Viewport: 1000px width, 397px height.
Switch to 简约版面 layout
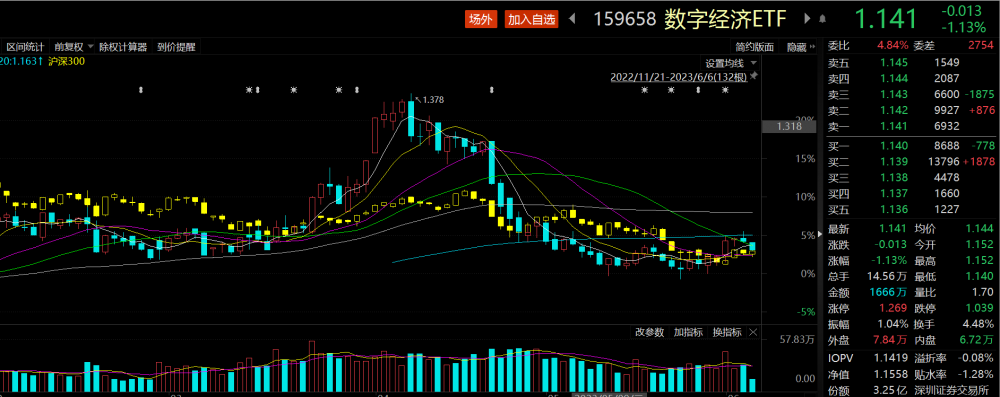tap(754, 47)
